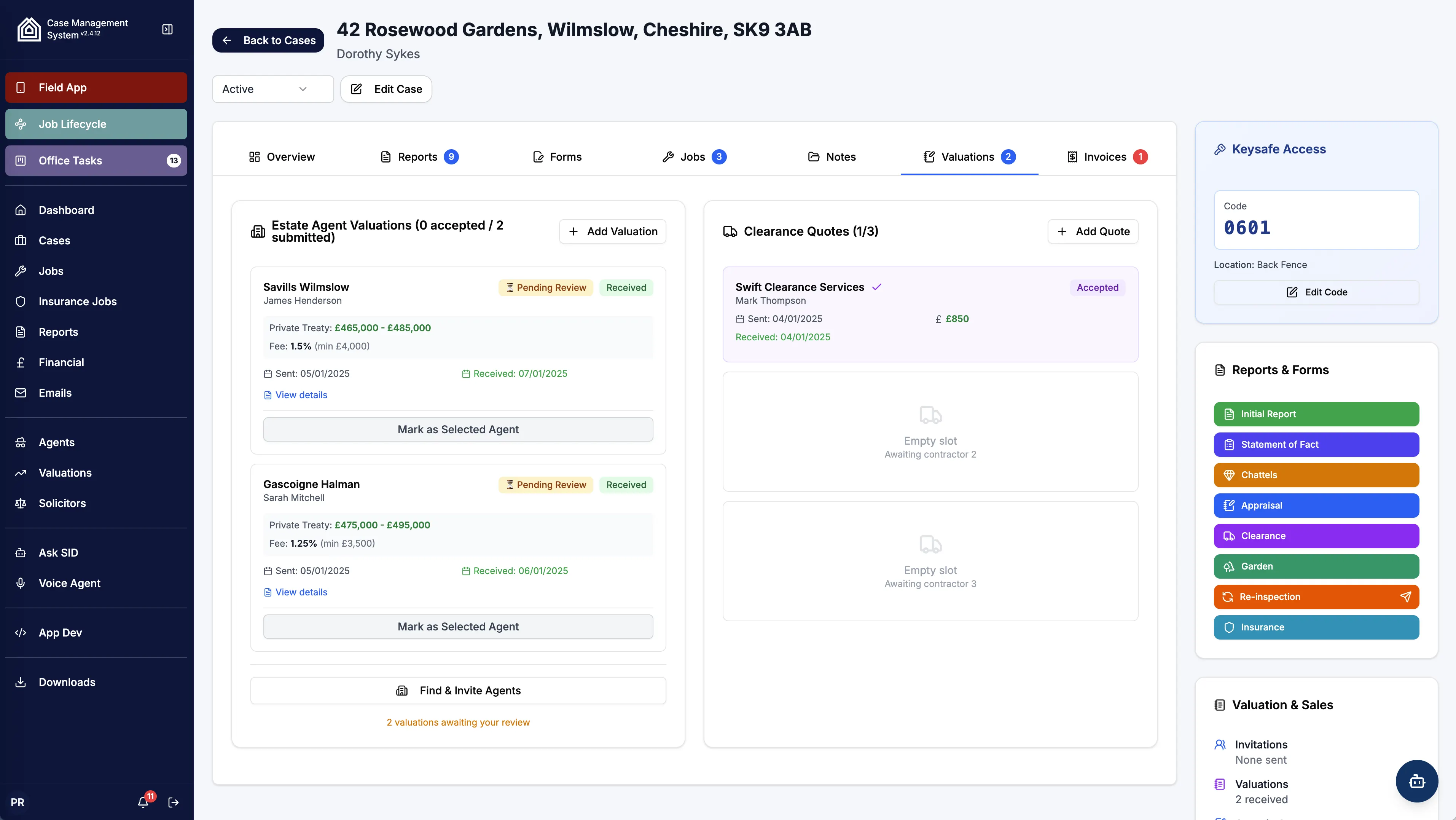Click Find & Invite Agents button
This screenshot has height=820, width=1456.
(458, 691)
